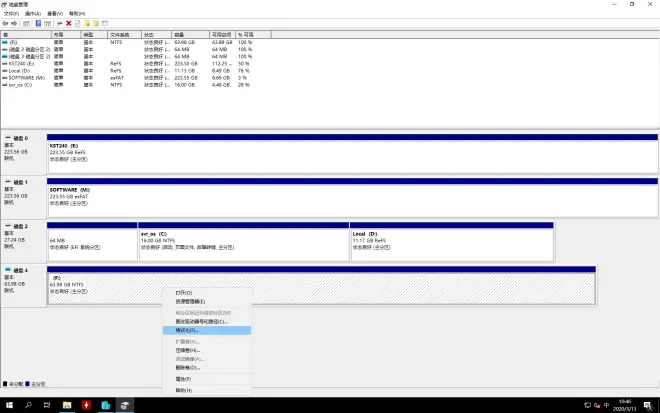Open the 帮助(H) menu in the menu bar
This screenshot has width=660, height=413.
click(x=77, y=14)
